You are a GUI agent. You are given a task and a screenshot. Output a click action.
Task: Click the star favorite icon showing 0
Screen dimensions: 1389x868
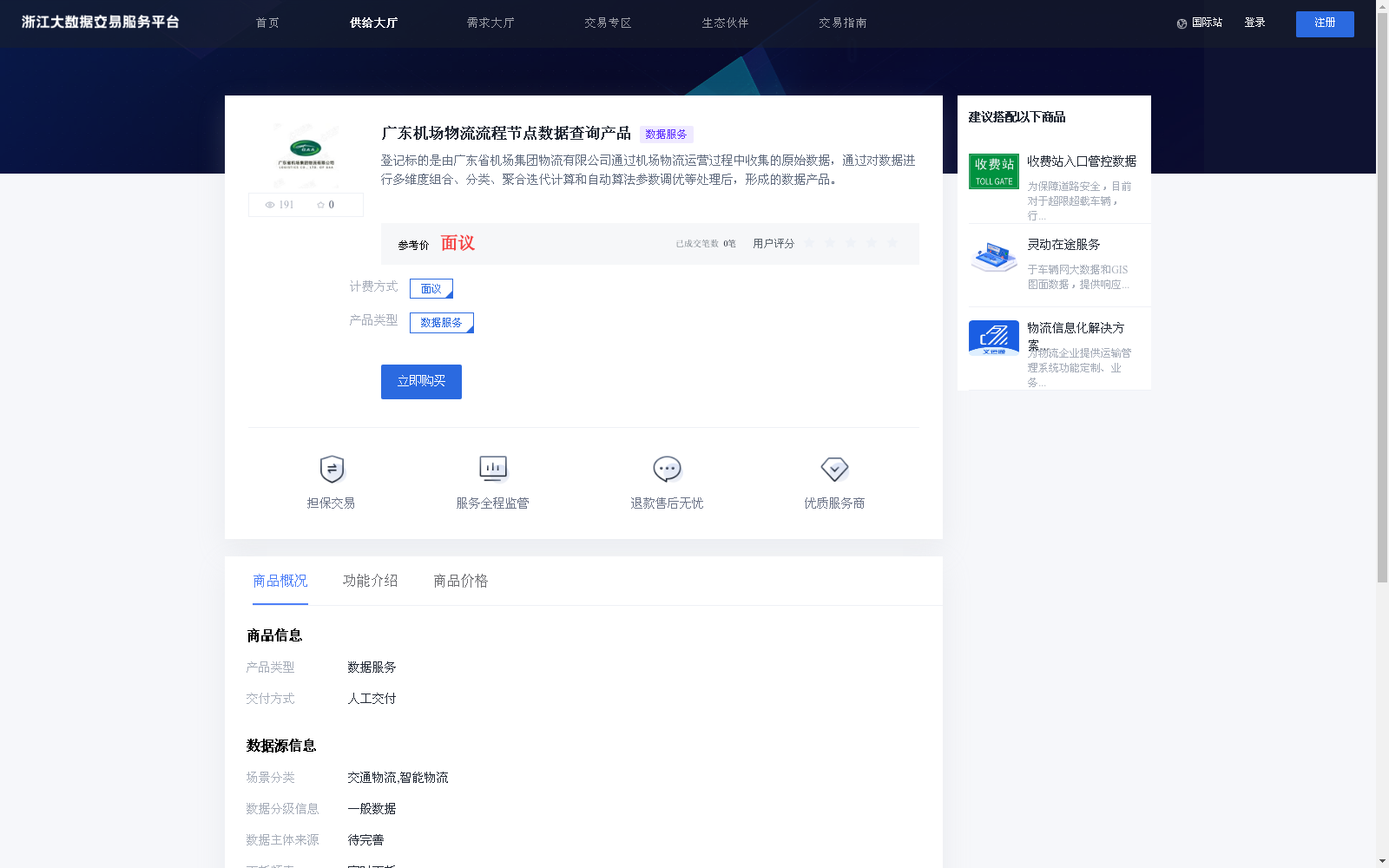(320, 205)
